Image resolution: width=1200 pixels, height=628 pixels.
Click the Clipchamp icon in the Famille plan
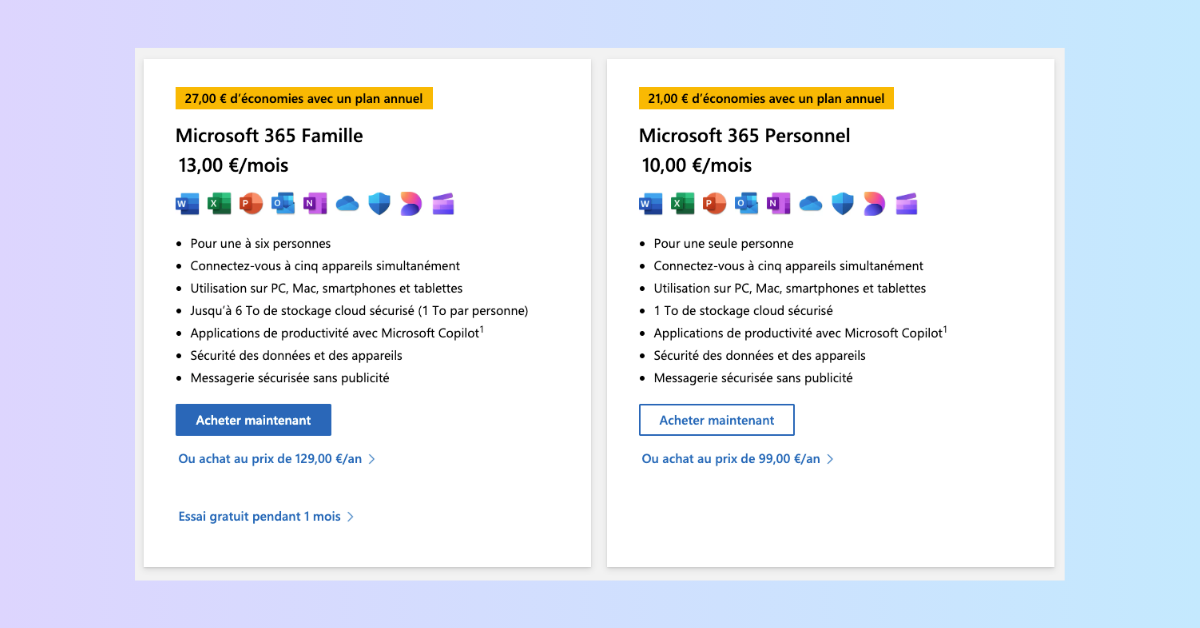pyautogui.click(x=443, y=204)
